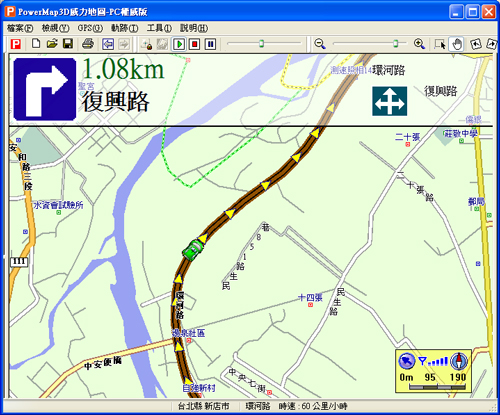The image size is (500, 415).
Task: Click the green car on the route
Action: coord(193,249)
